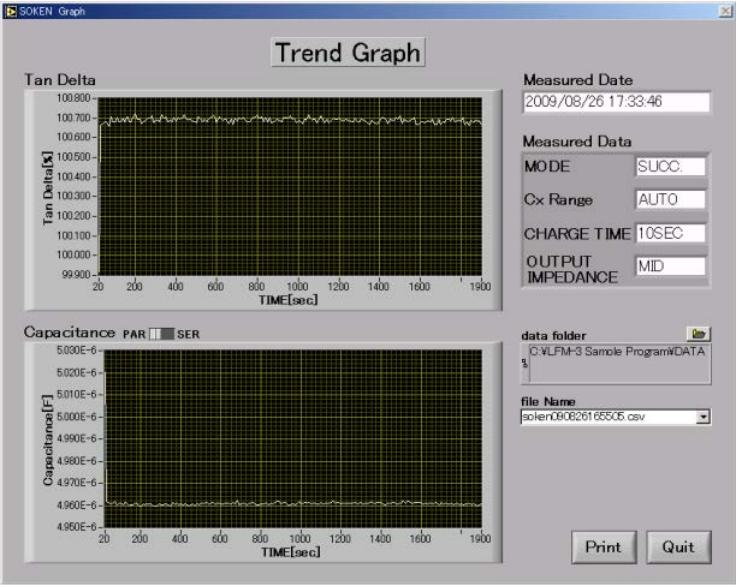Select the soken090826165505.csv file name box

click(606, 416)
